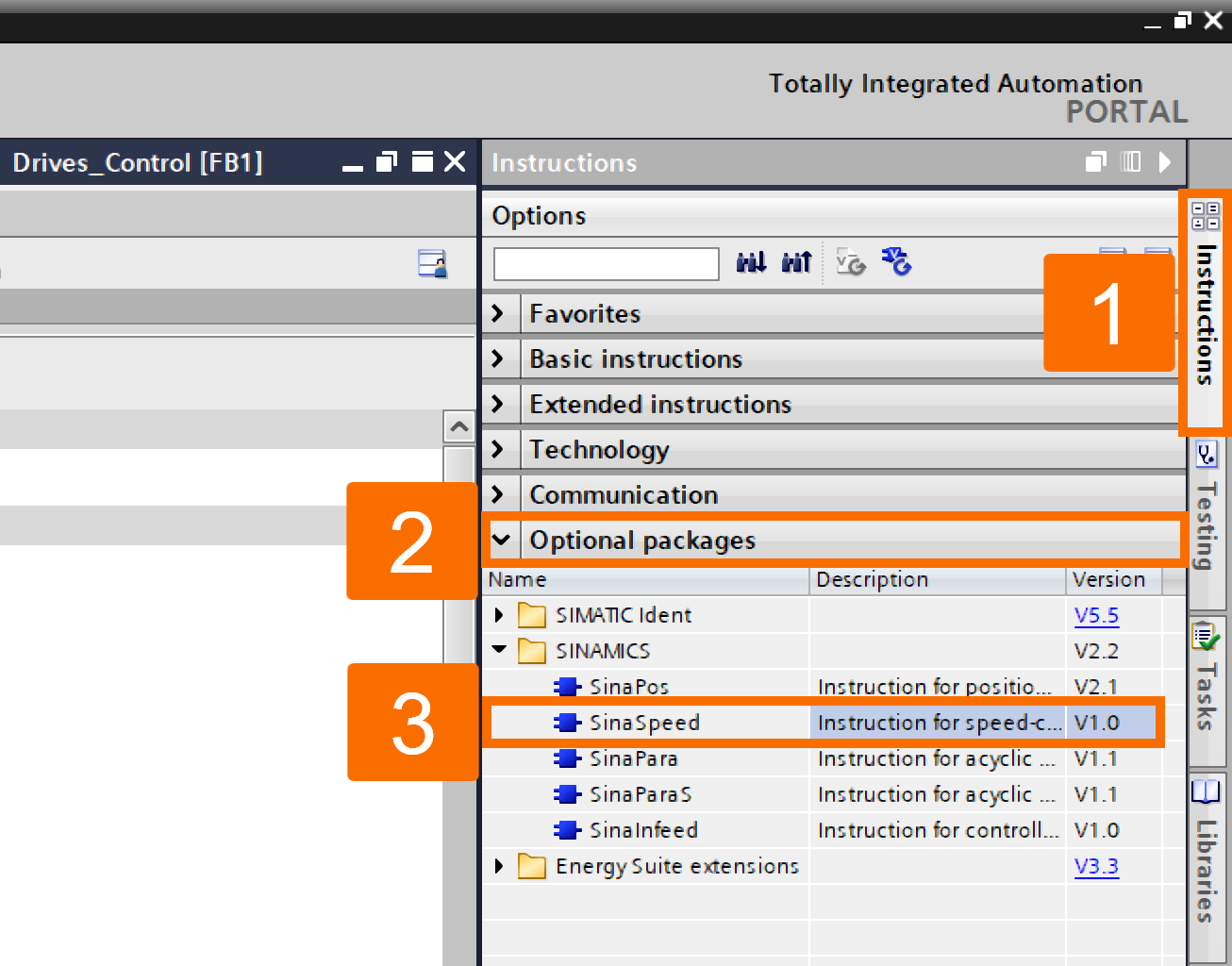
Task: Click the Libraries tab book icon
Action: (1207, 791)
